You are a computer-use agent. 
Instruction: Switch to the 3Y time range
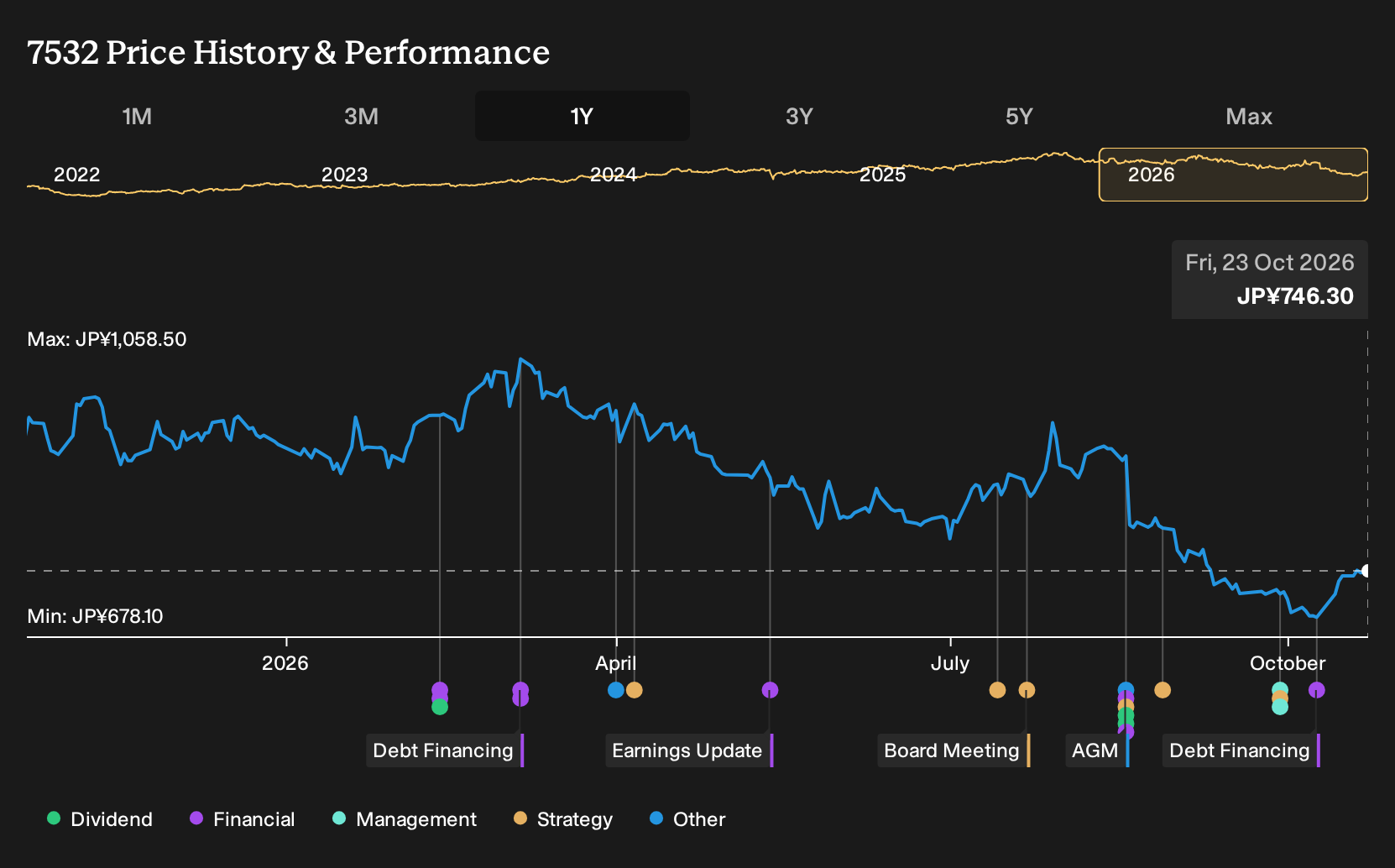[x=799, y=116]
